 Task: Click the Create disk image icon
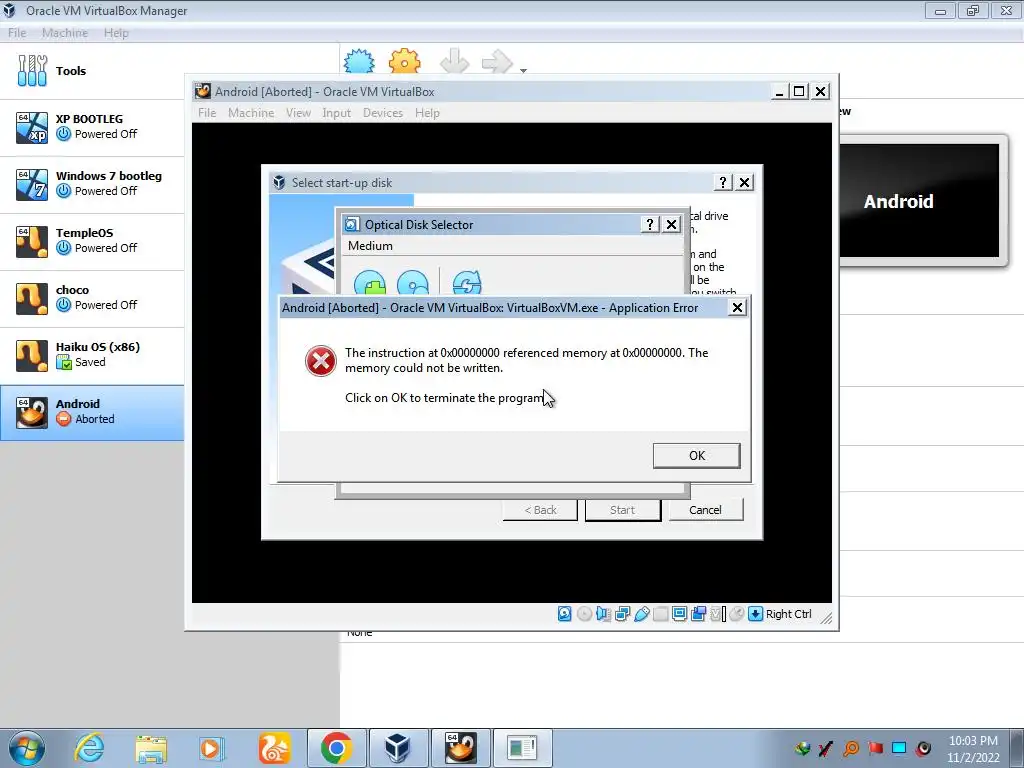[413, 283]
